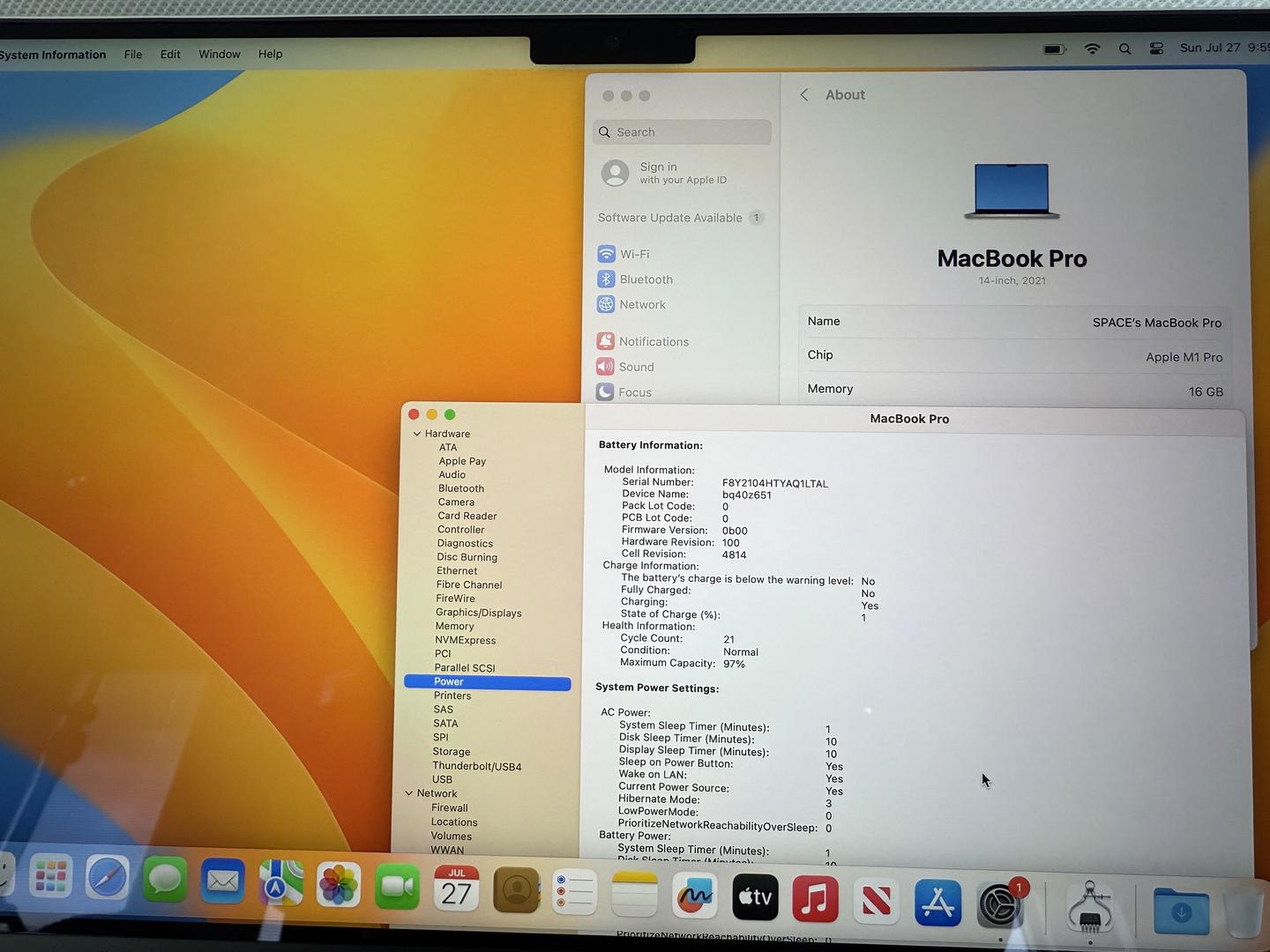Select Storage in hardware list
Image resolution: width=1270 pixels, height=952 pixels.
pos(451,752)
